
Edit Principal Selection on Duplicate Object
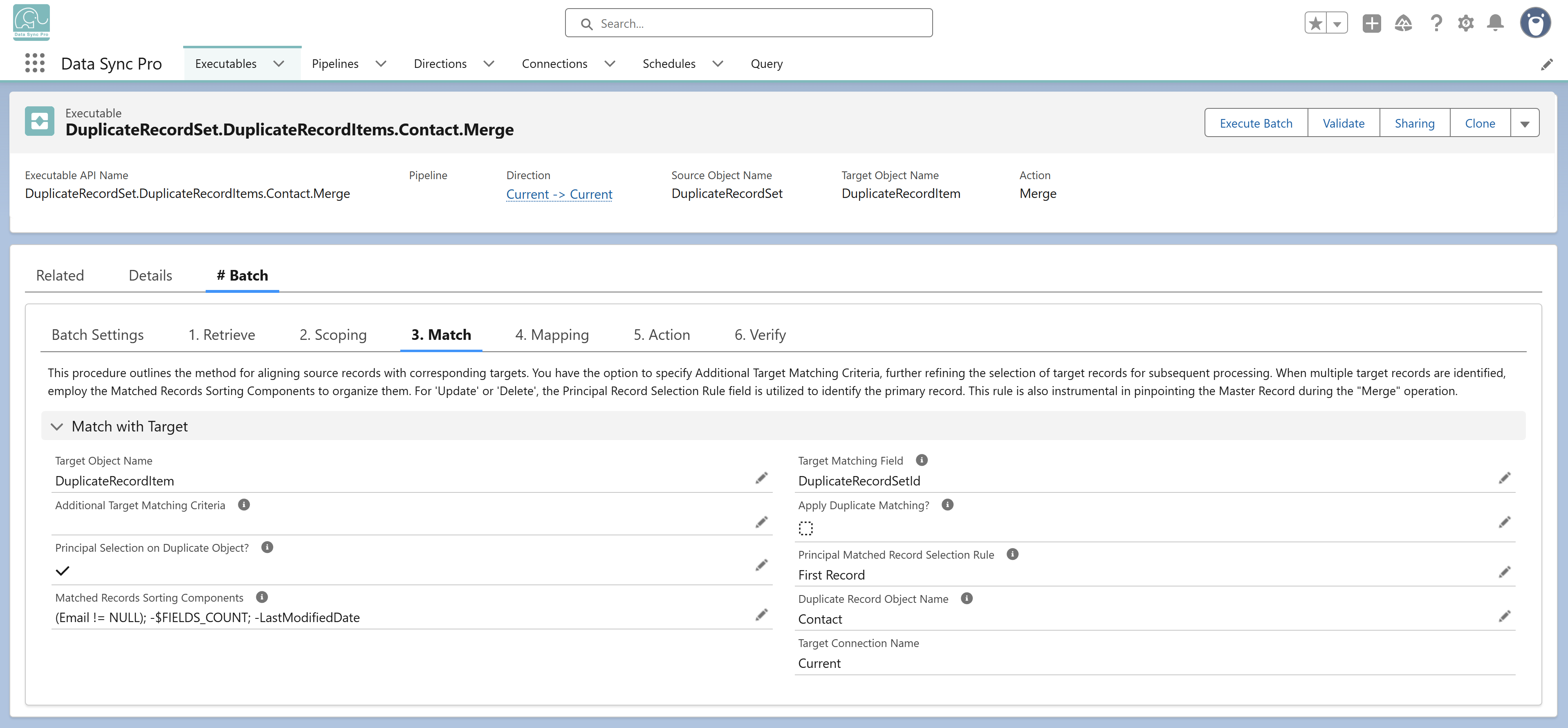click(x=761, y=565)
